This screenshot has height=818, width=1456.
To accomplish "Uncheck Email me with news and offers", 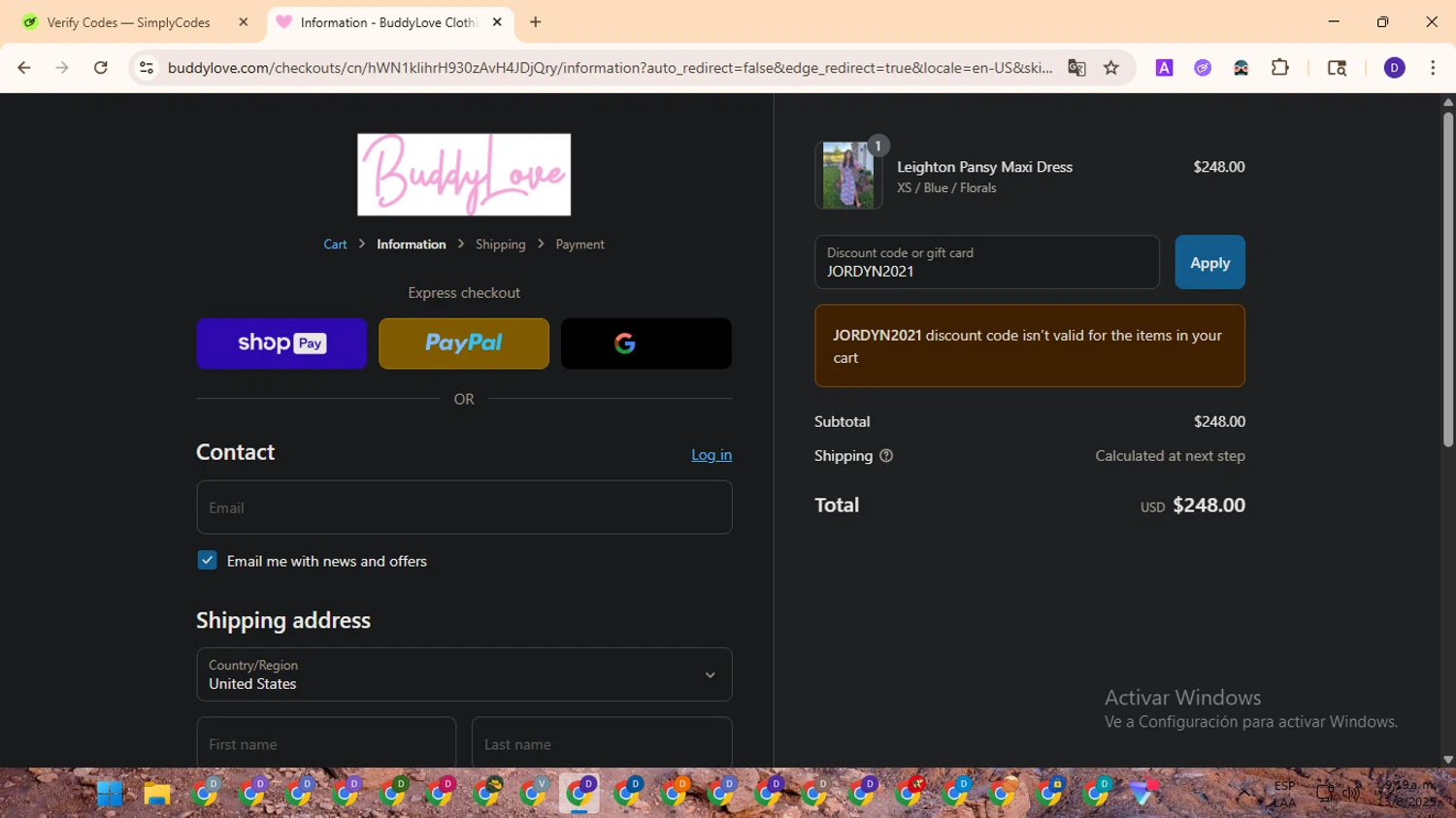I will pos(207,560).
